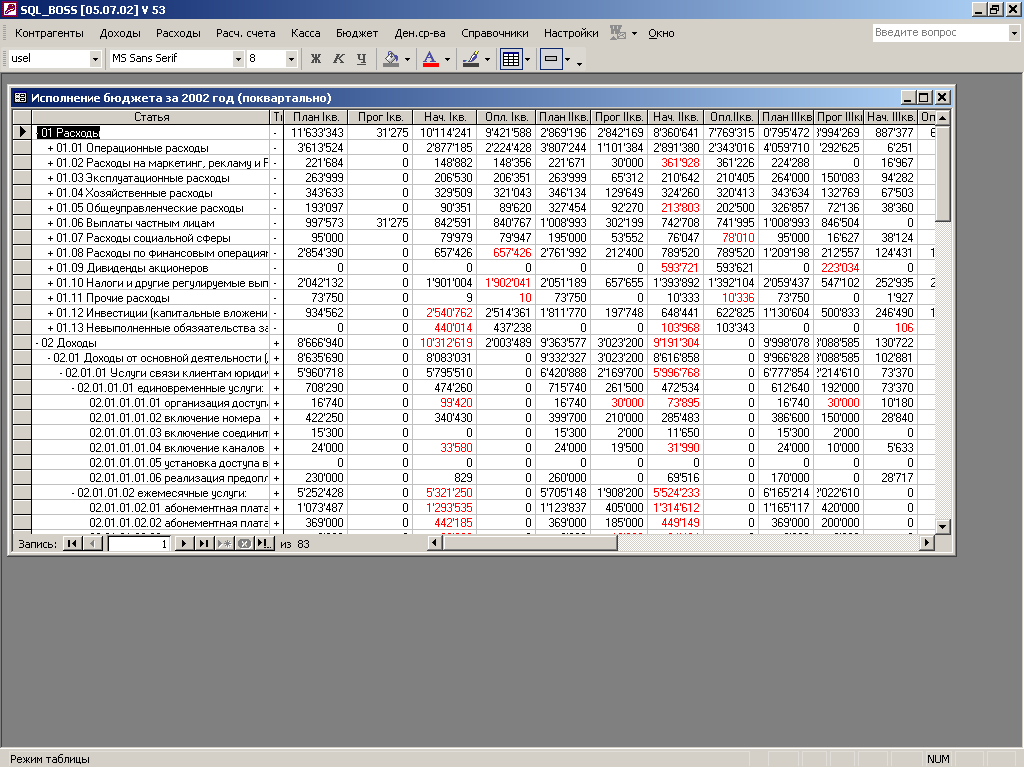Click the gridlines table icon
Image resolution: width=1024 pixels, height=768 pixels.
click(x=510, y=59)
